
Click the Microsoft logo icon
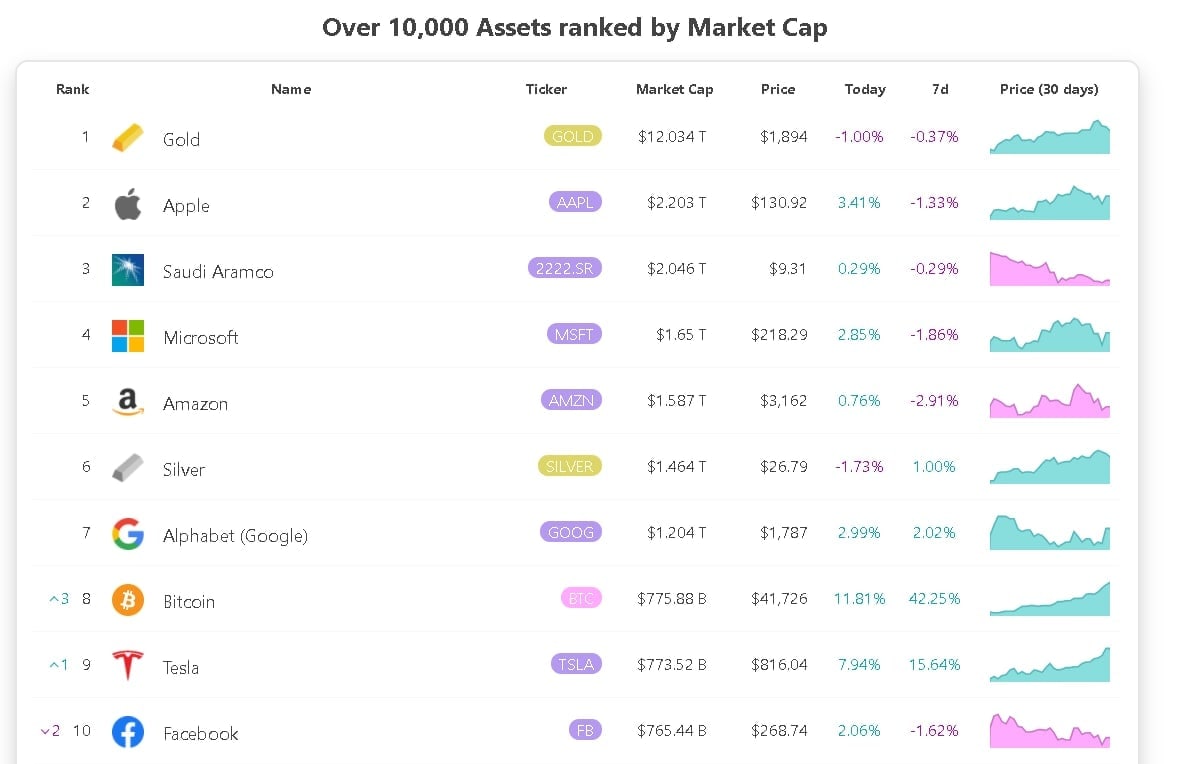[127, 337]
